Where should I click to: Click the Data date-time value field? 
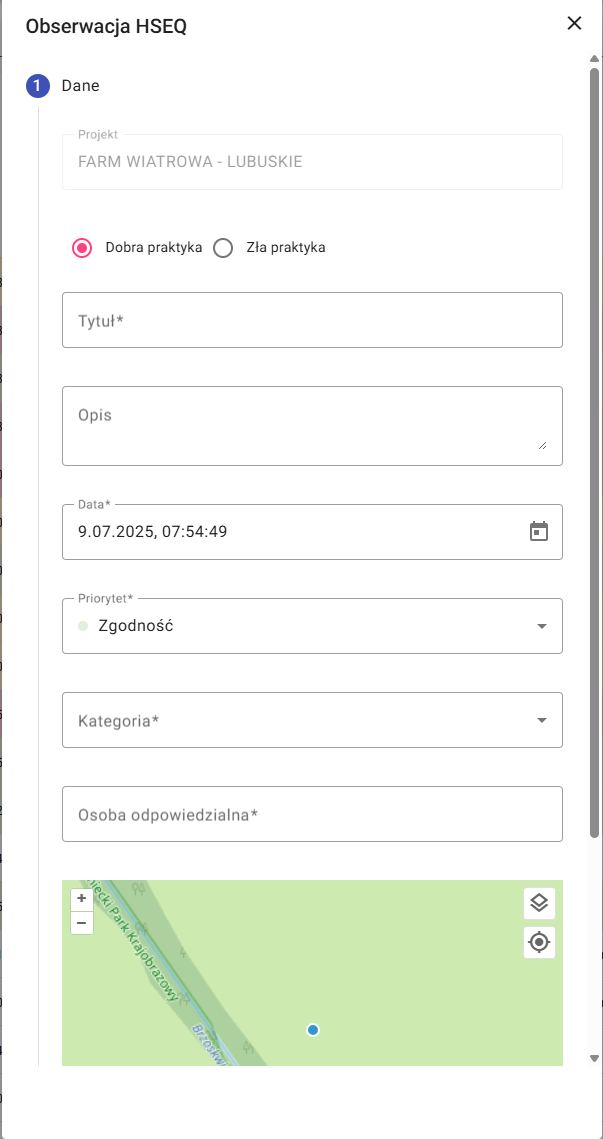pyautogui.click(x=290, y=531)
